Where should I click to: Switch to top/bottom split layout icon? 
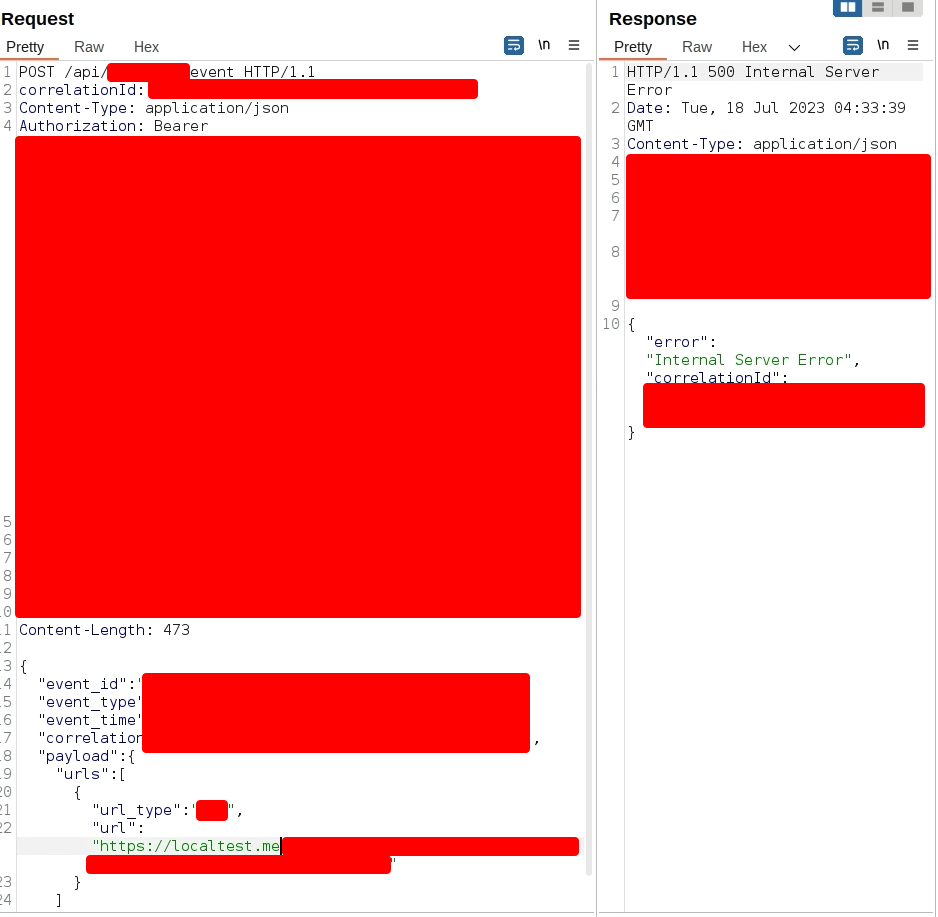click(x=877, y=8)
